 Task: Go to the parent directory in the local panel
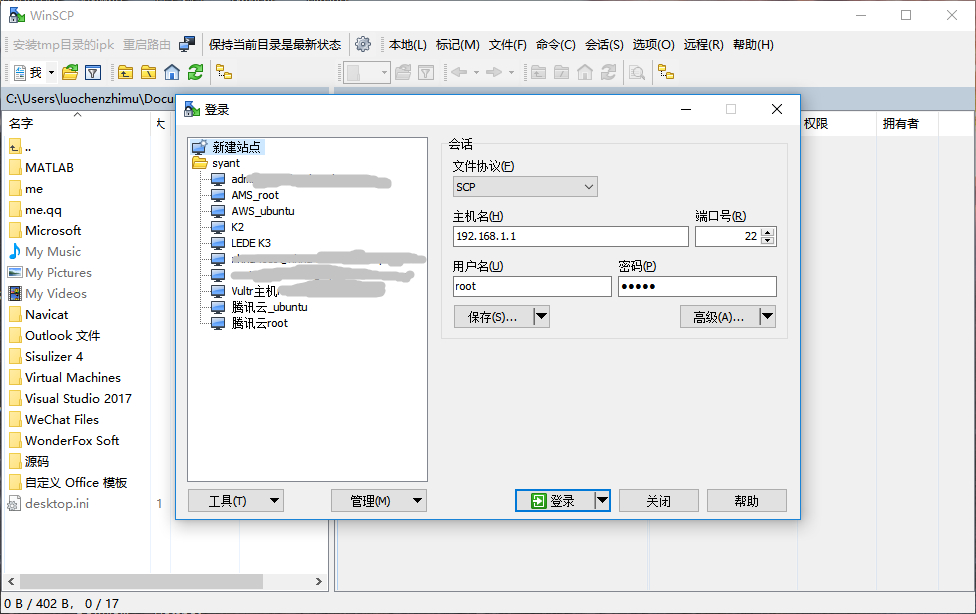point(126,73)
